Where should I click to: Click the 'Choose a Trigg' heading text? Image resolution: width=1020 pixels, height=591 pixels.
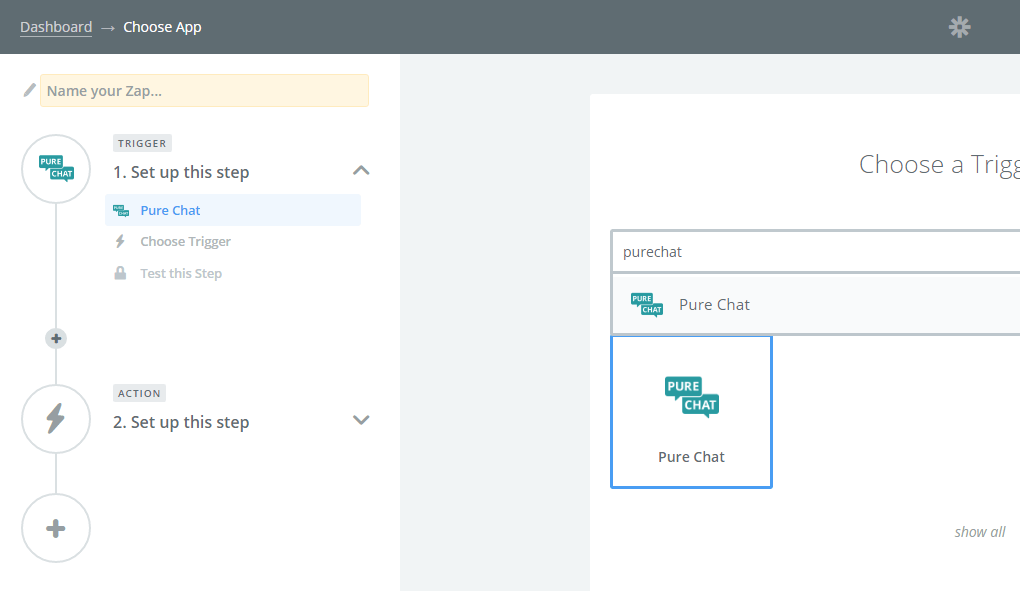(x=939, y=164)
